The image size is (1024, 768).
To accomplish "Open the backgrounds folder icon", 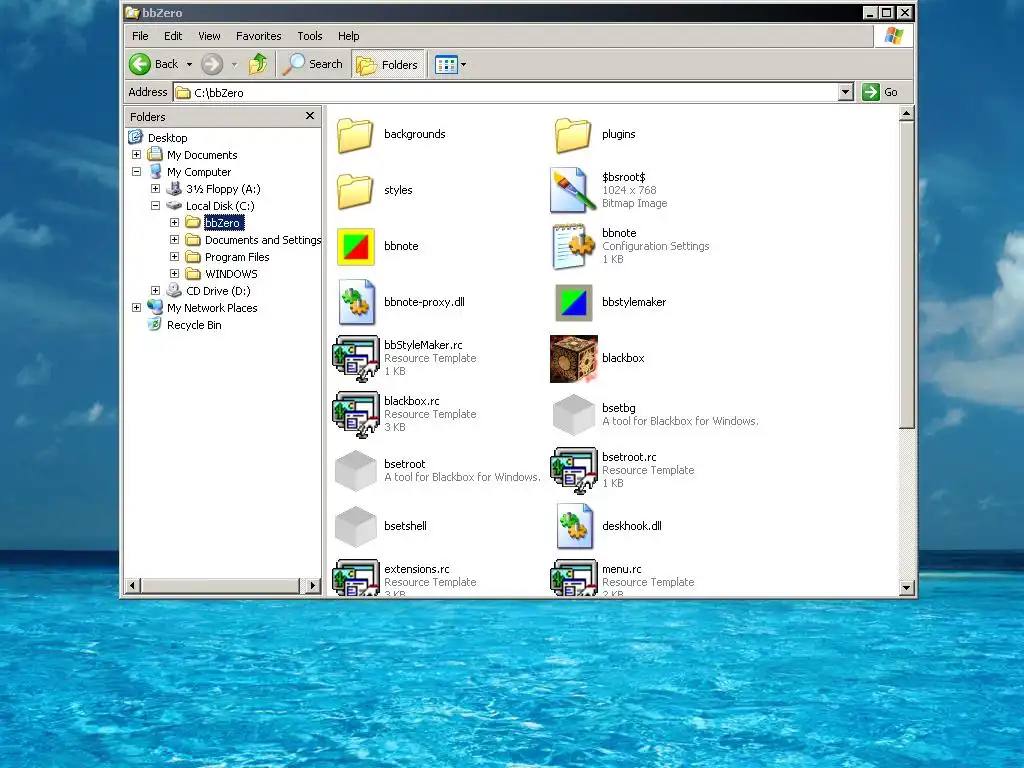I will 355,135.
